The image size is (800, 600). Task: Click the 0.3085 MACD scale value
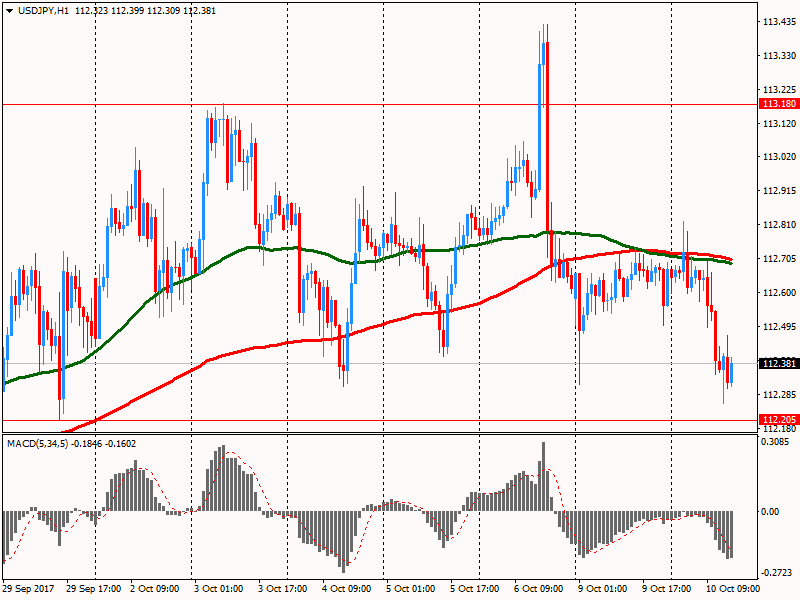(774, 442)
